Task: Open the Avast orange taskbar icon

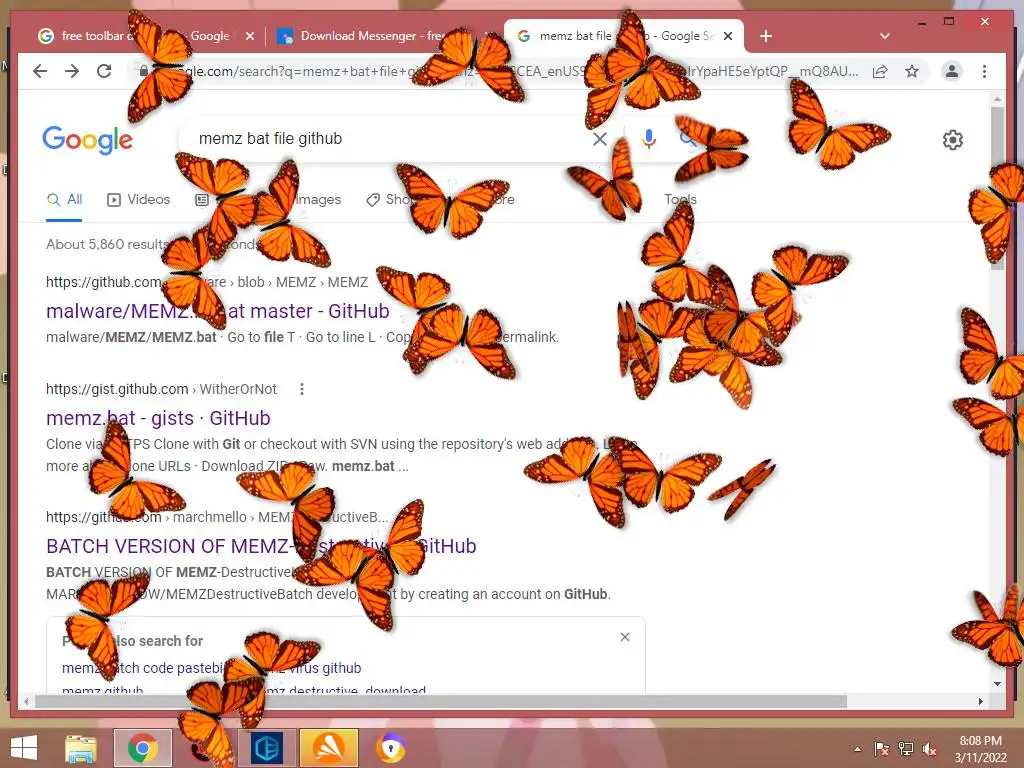Action: [x=329, y=748]
